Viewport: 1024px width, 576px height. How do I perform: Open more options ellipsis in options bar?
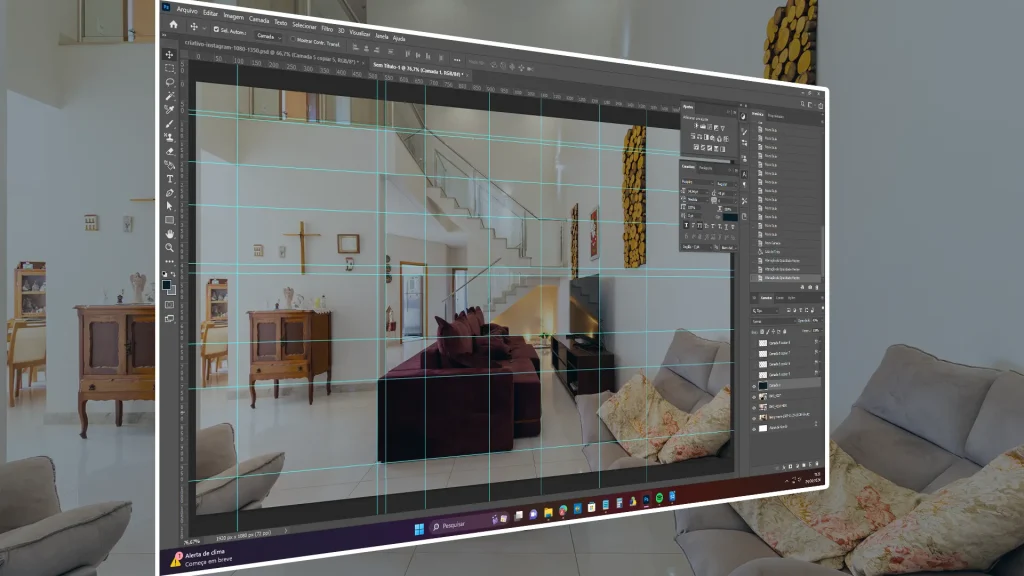(456, 60)
